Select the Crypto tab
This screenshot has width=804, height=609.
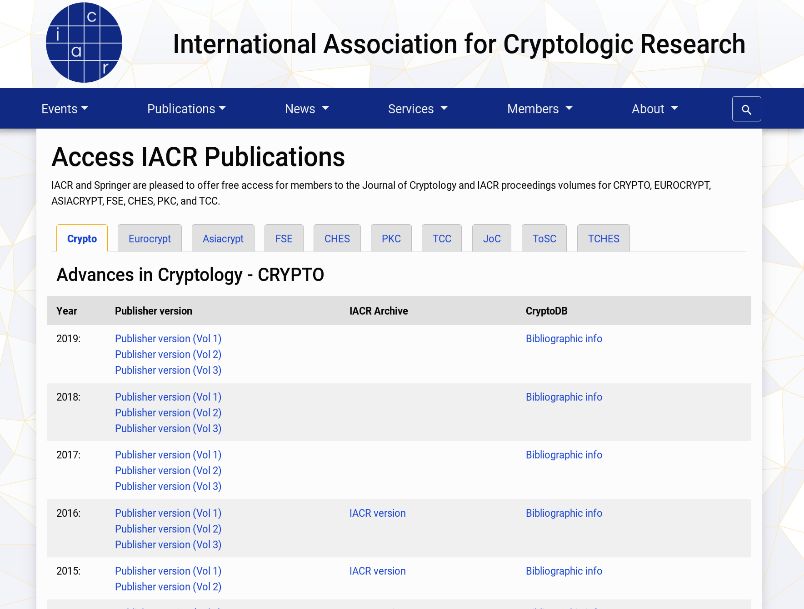82,238
